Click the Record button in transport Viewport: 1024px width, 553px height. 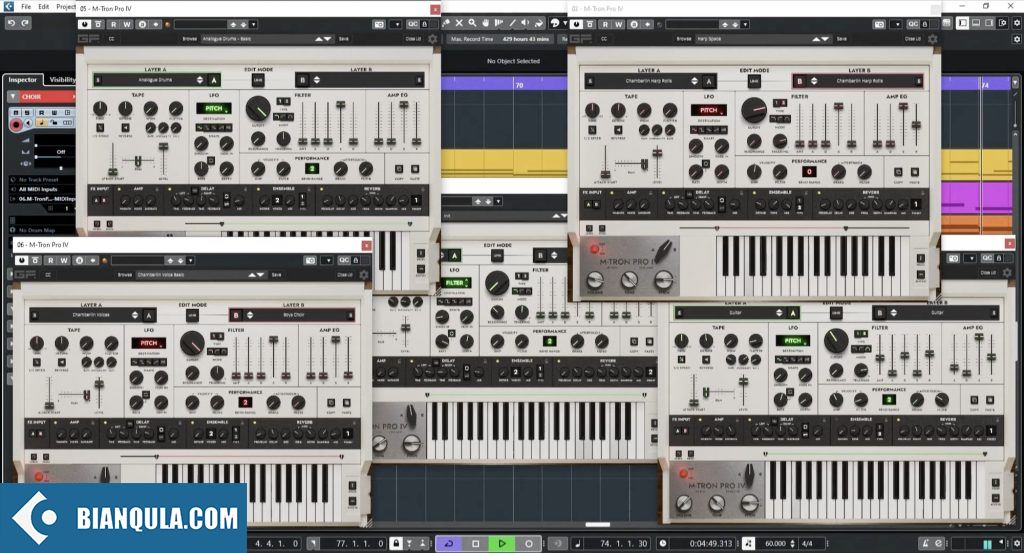(x=528, y=543)
